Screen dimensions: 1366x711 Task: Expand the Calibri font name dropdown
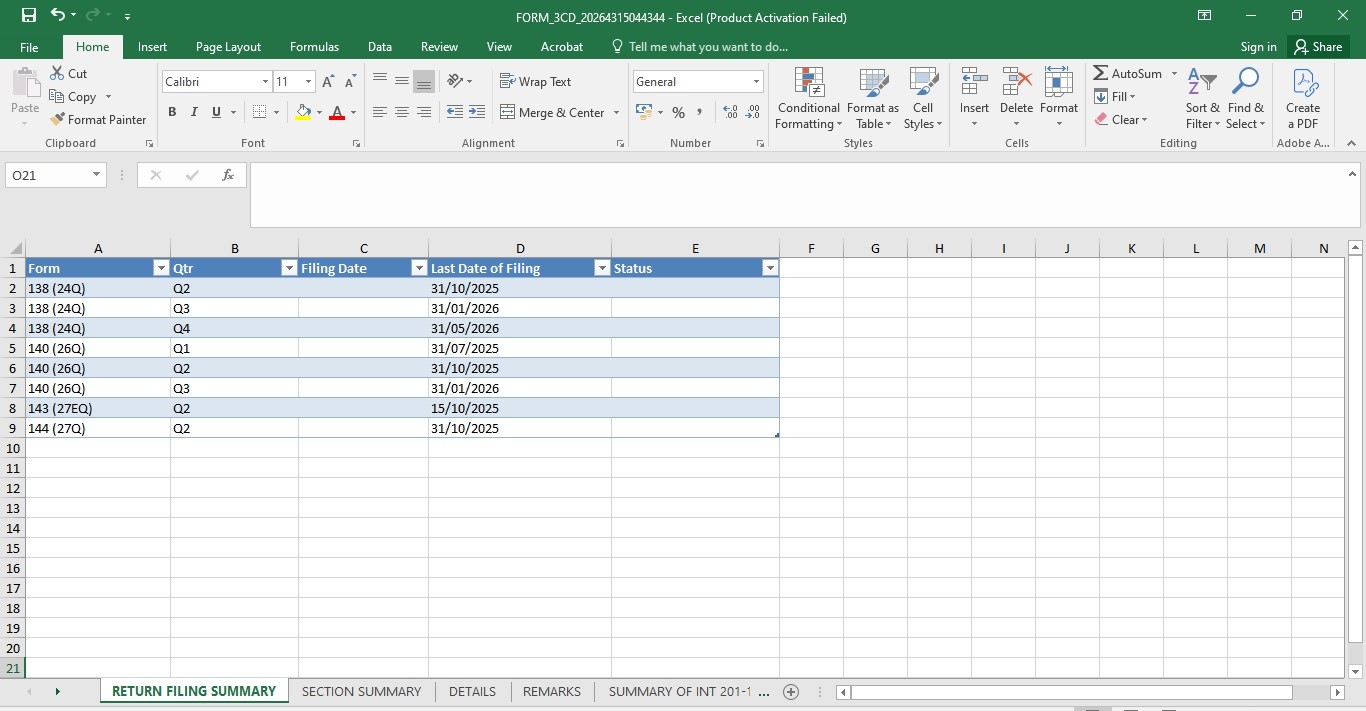click(265, 81)
